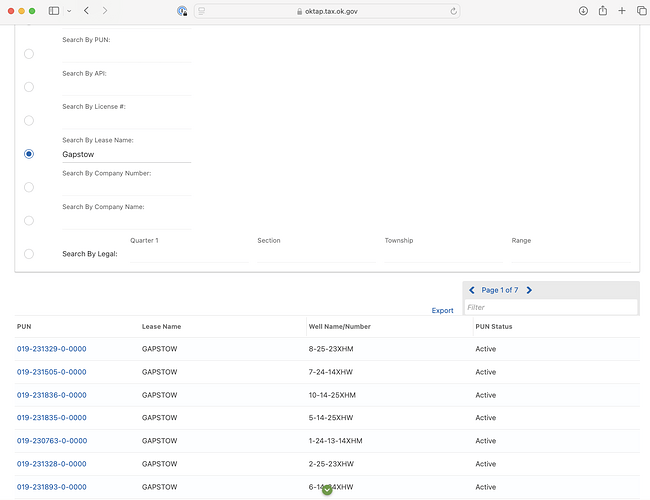
Task: Click the privacy shield icon in the toolbar
Action: 182,10
